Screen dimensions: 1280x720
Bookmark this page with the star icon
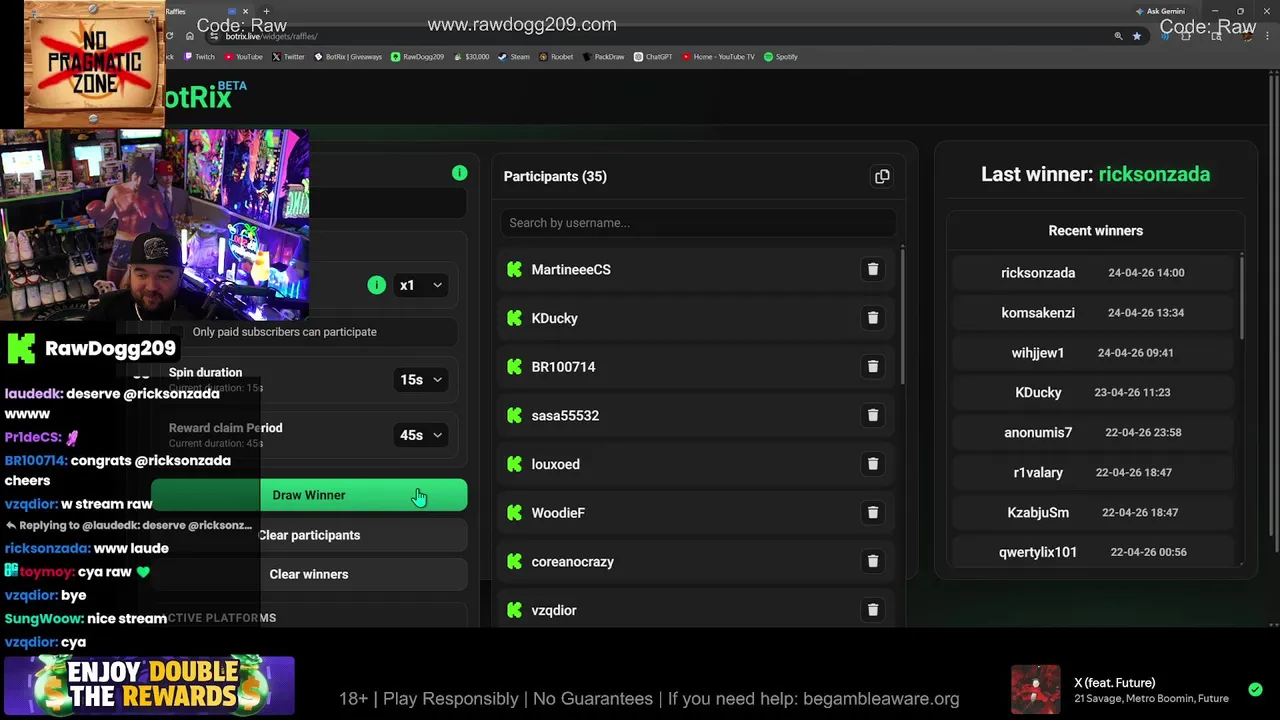1137,36
